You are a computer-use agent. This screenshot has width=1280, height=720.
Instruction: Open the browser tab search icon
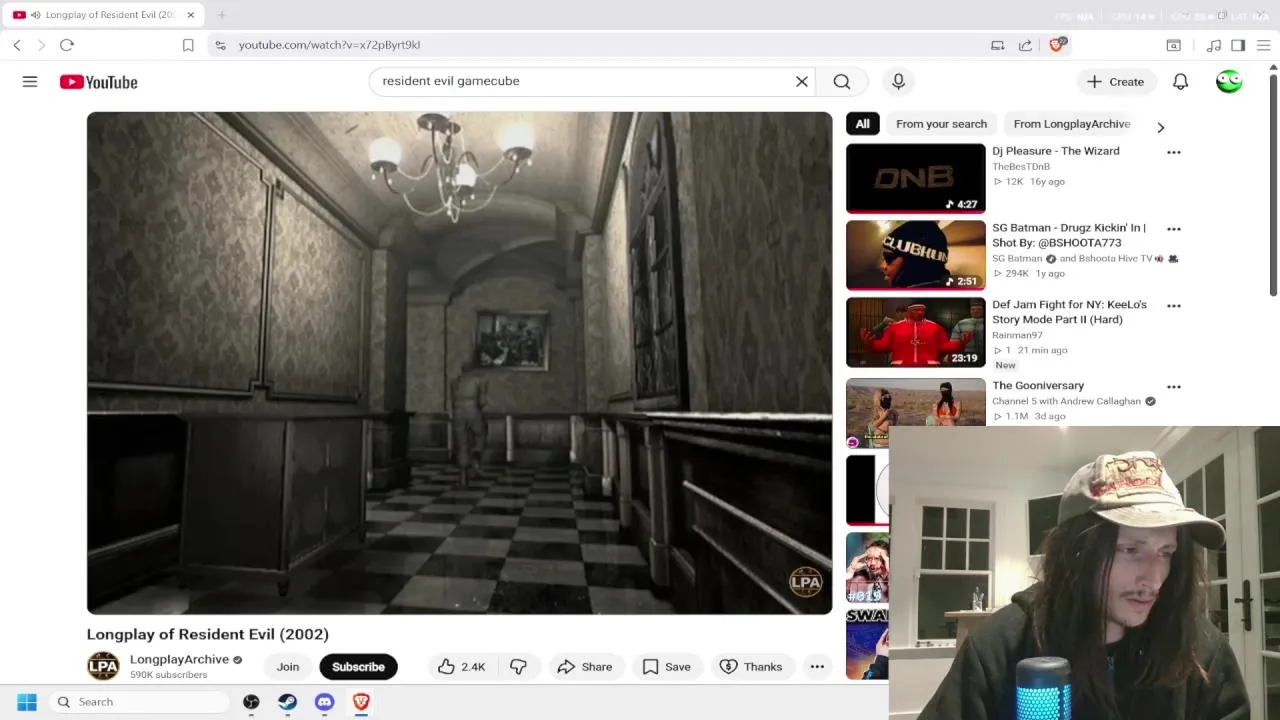(1174, 45)
